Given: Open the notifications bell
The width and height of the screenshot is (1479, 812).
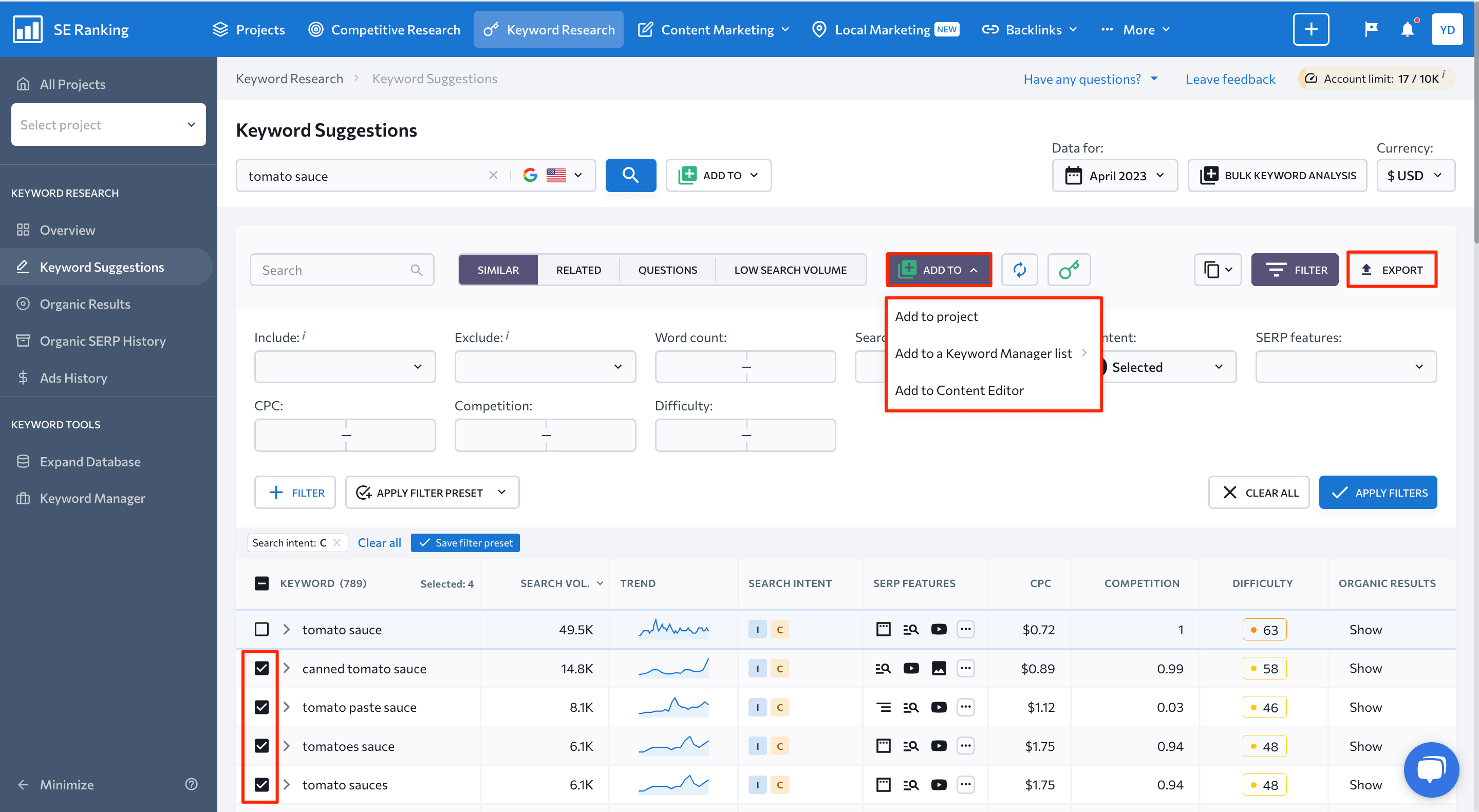Looking at the screenshot, I should pyautogui.click(x=1407, y=29).
